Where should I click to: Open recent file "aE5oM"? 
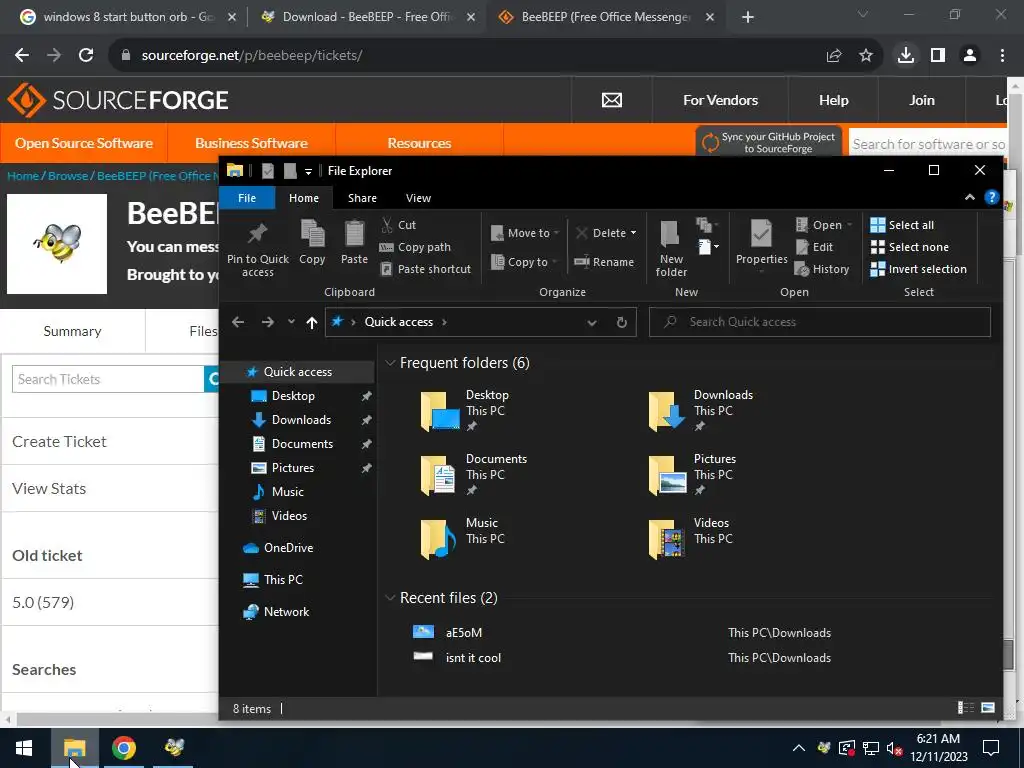(464, 632)
